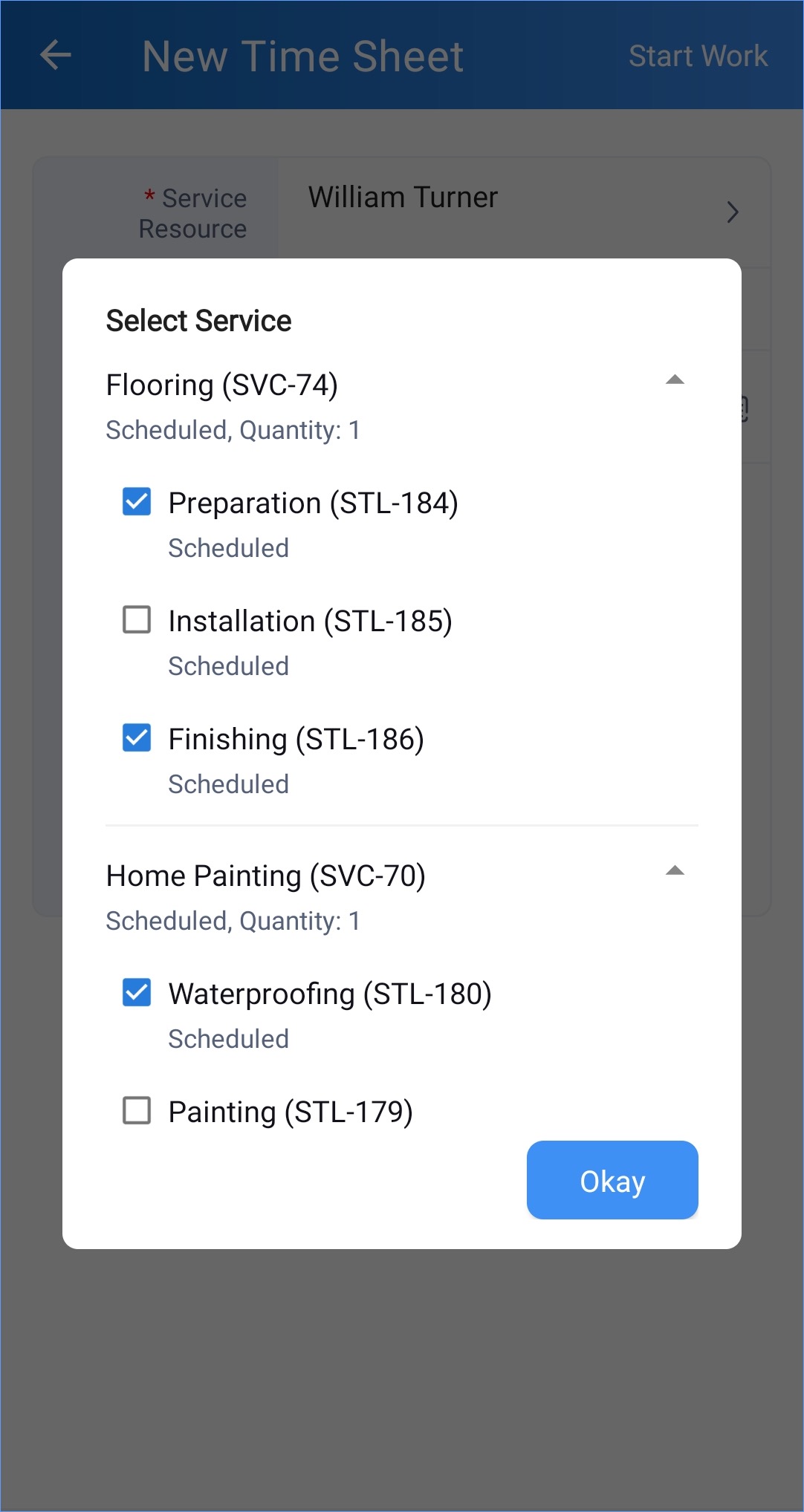Uncheck Finishing (STL-186) checkbox
Screen dimensions: 804x1512
click(137, 737)
